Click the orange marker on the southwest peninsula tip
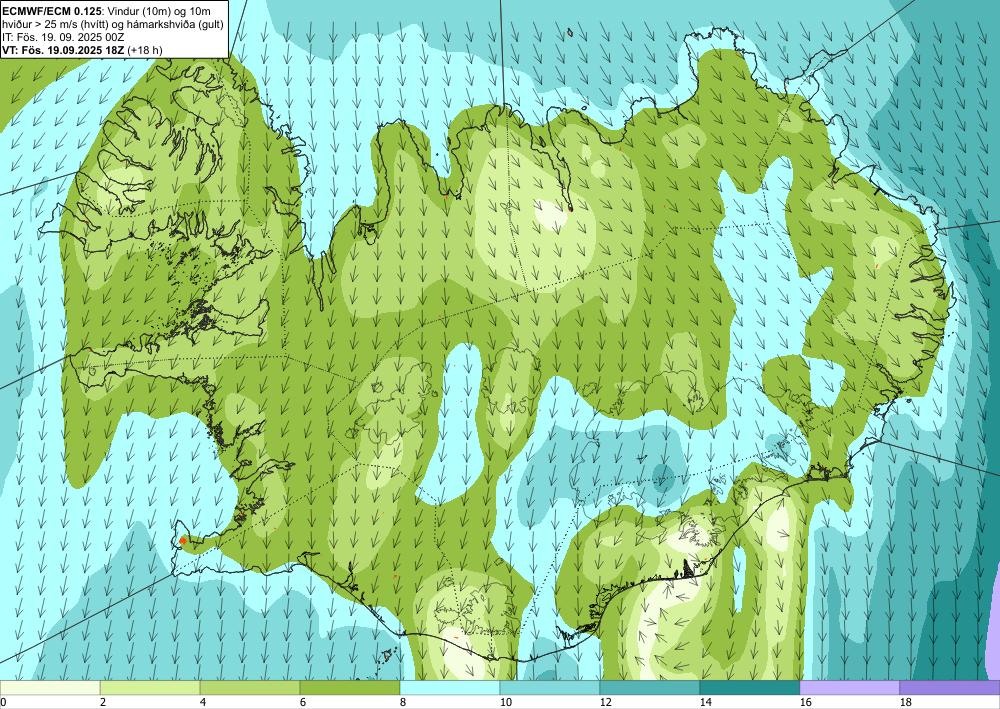The width and height of the screenshot is (1000, 709). (x=183, y=540)
